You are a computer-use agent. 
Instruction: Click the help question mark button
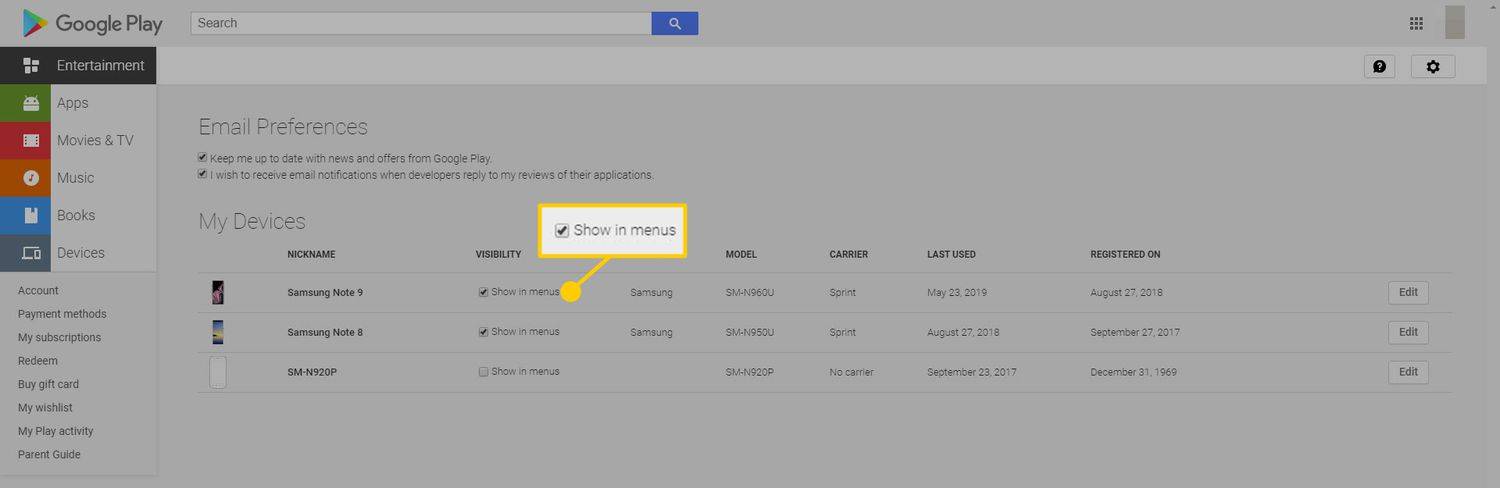click(1379, 66)
